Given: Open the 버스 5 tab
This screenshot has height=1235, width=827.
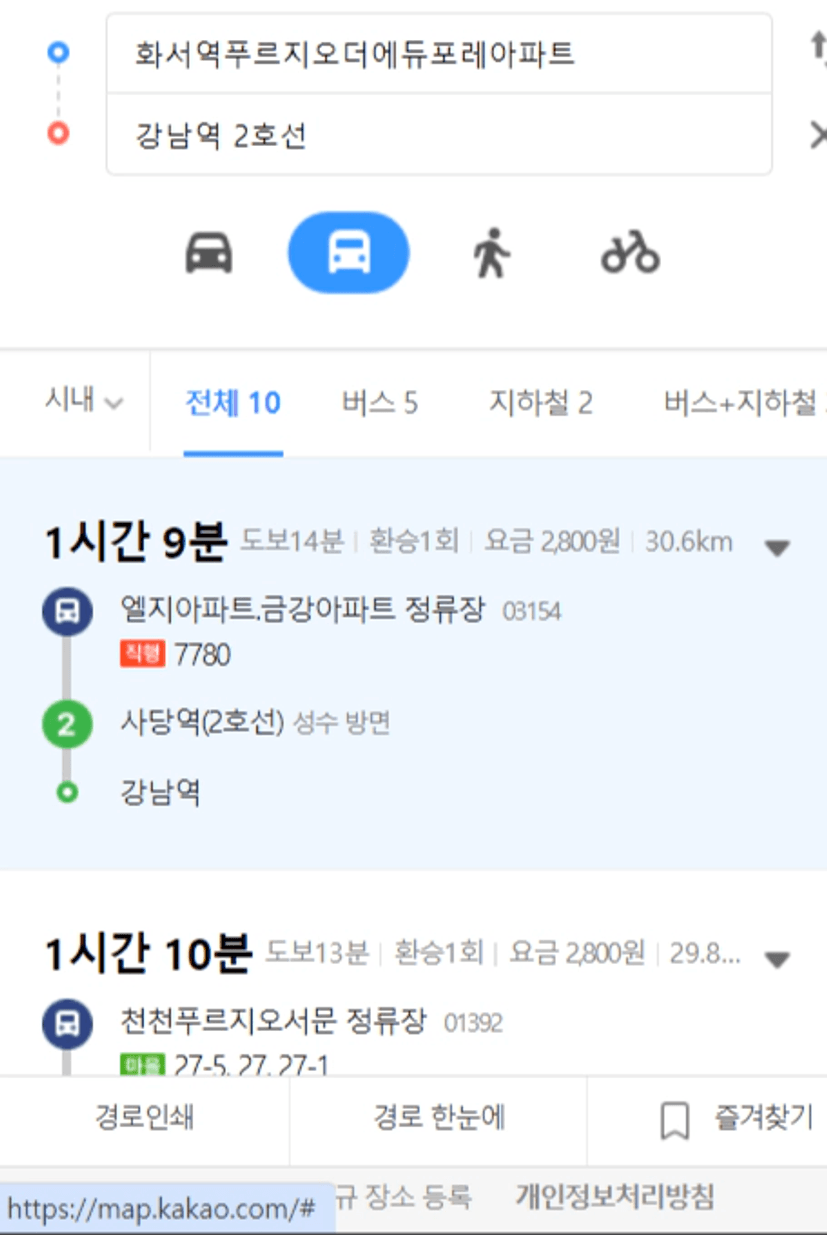Looking at the screenshot, I should 380,403.
